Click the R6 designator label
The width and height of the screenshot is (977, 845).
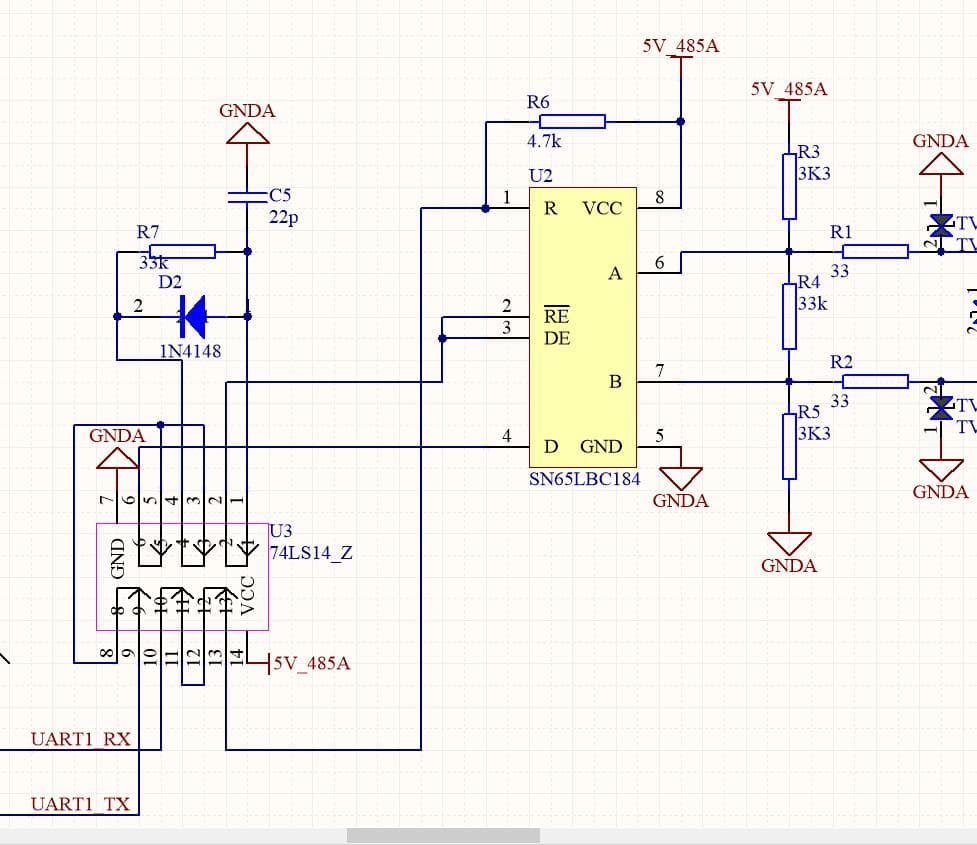(538, 102)
